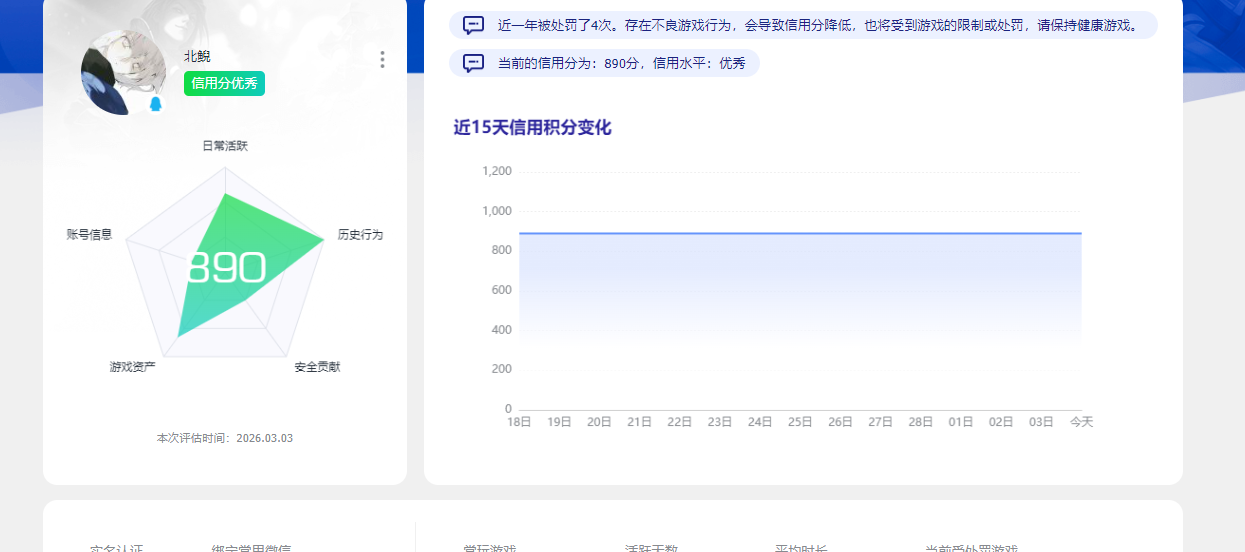Click the 26日 date on the x-axis
Screen dimensions: 1245x552
pos(840,422)
